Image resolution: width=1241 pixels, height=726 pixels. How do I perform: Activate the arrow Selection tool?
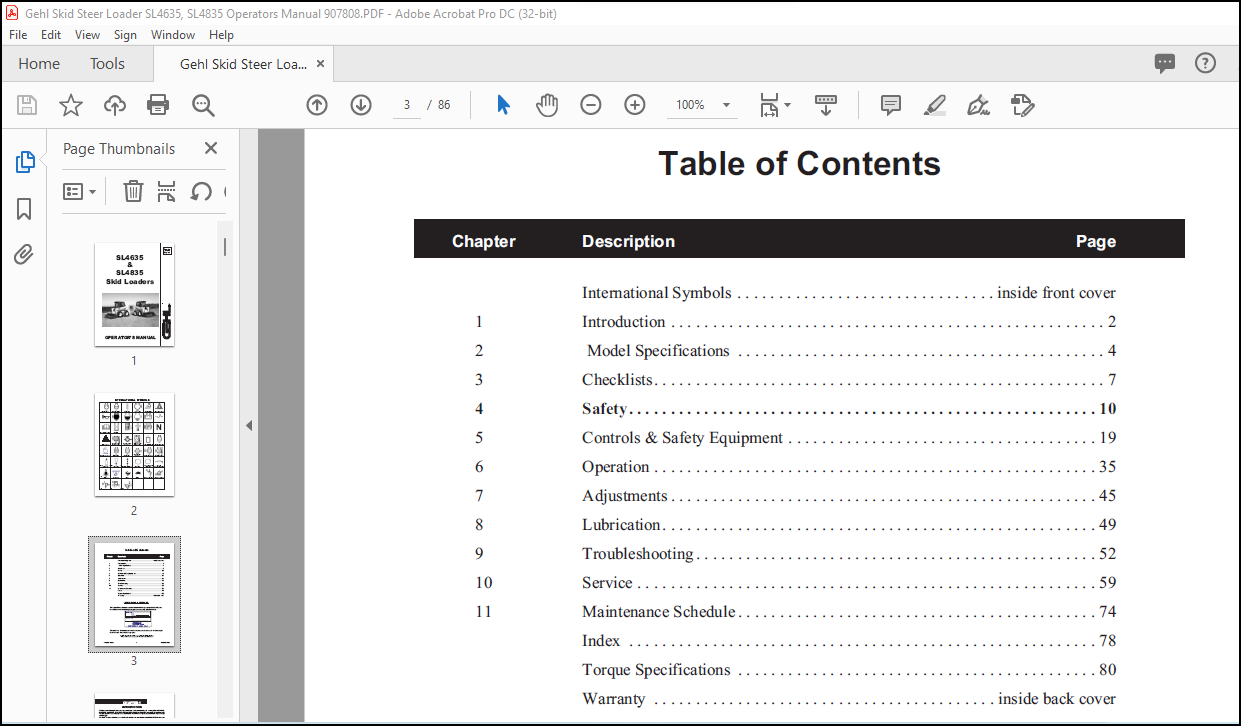[x=503, y=105]
